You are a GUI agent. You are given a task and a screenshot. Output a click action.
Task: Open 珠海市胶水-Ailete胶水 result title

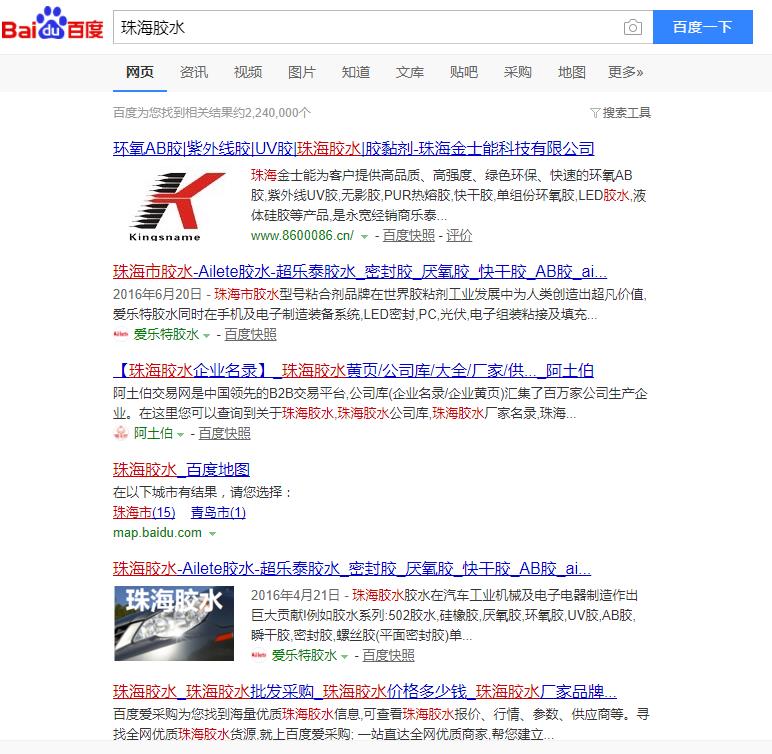click(x=360, y=271)
